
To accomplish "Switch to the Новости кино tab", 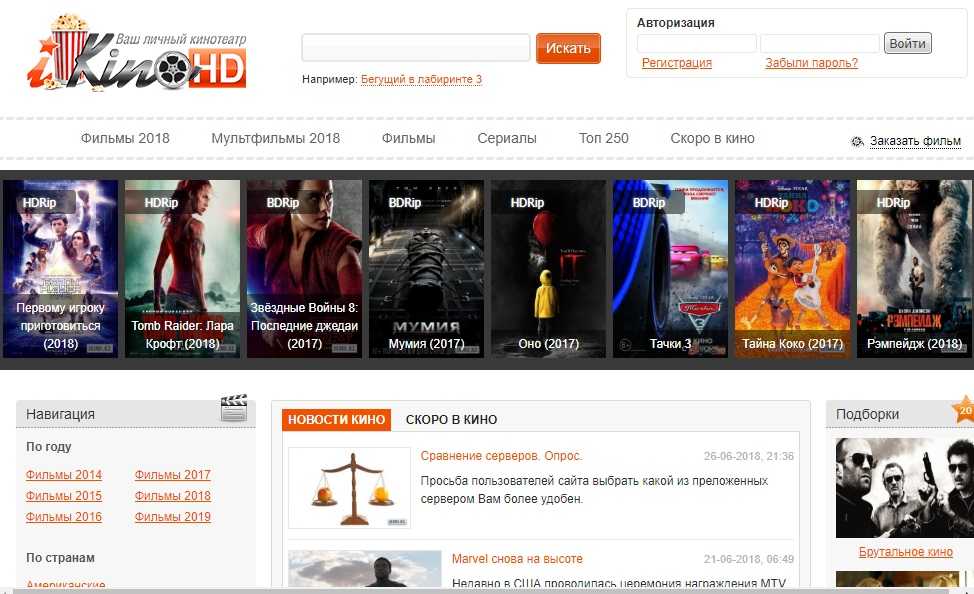I will pos(336,419).
